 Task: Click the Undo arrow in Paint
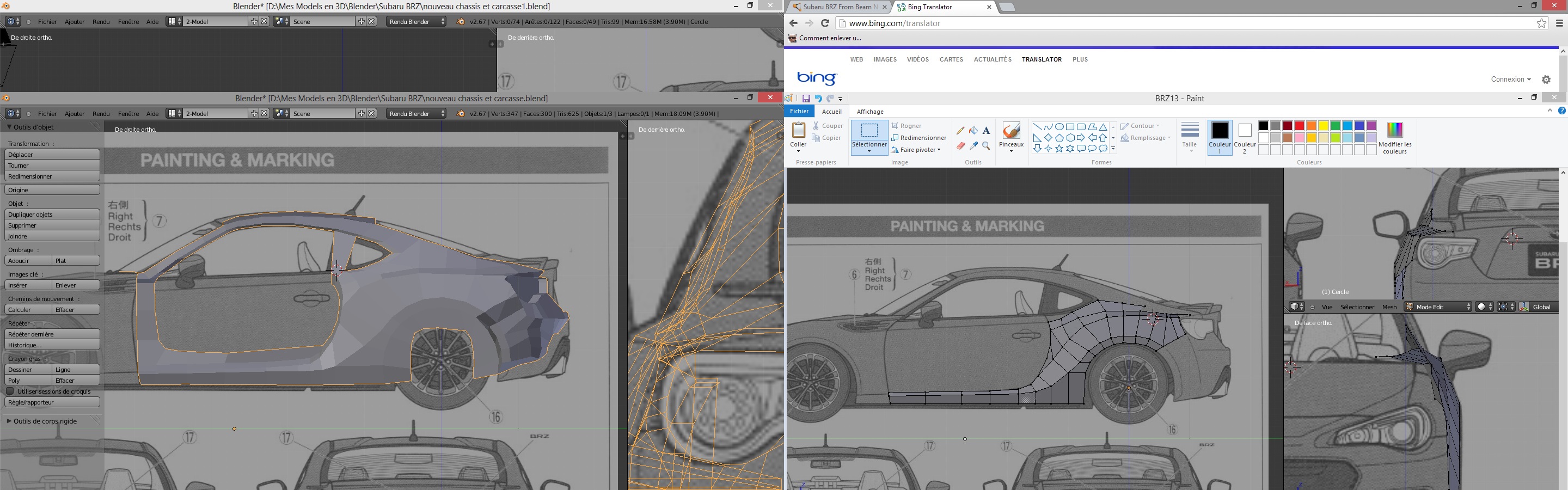818,98
